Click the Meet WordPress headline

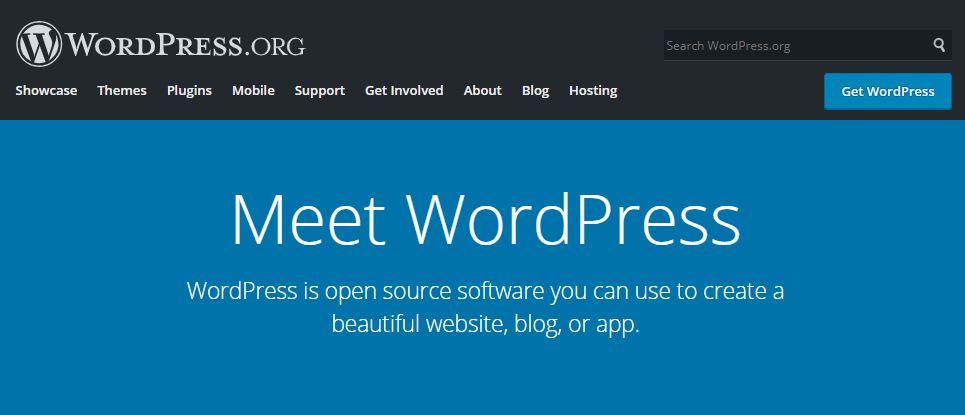click(x=486, y=221)
